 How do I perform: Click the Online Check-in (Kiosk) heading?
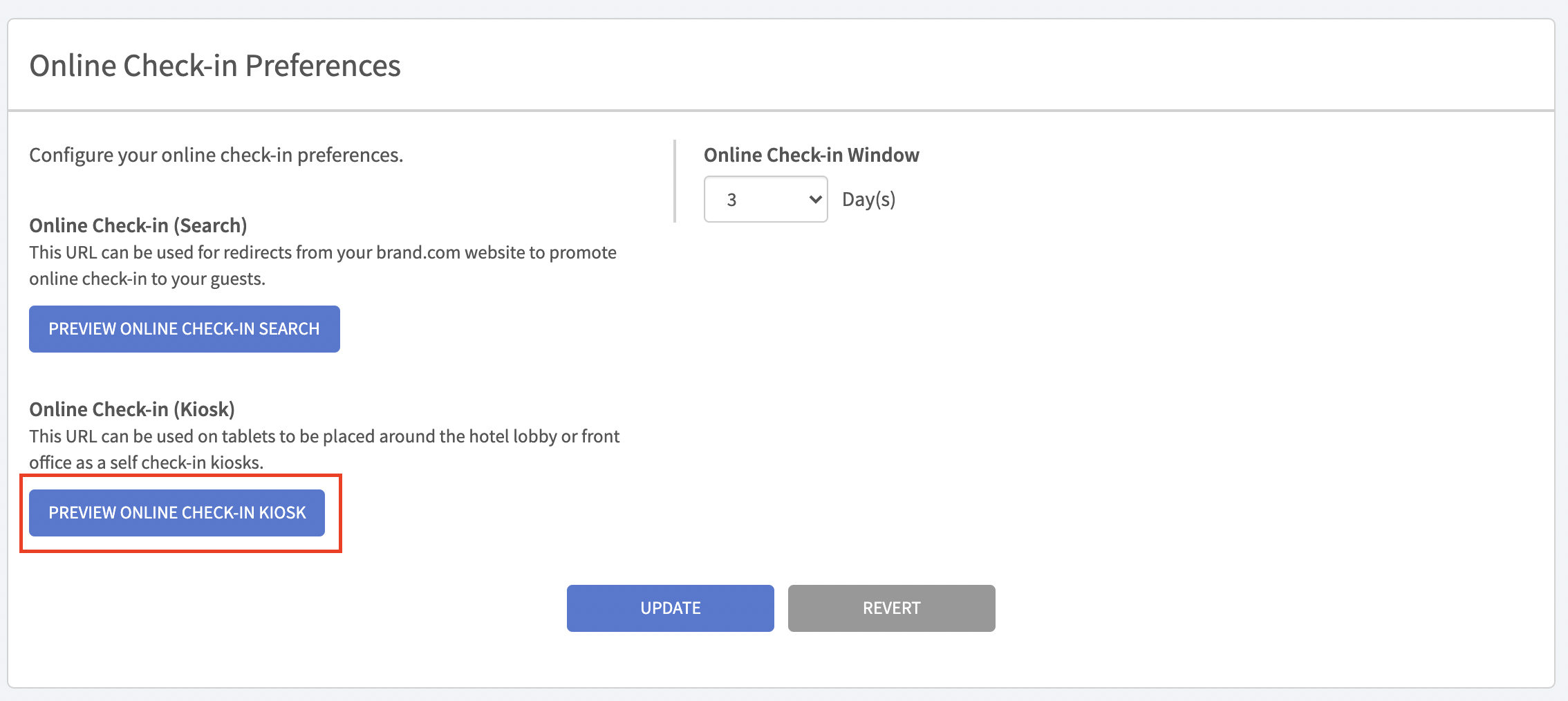pos(131,409)
